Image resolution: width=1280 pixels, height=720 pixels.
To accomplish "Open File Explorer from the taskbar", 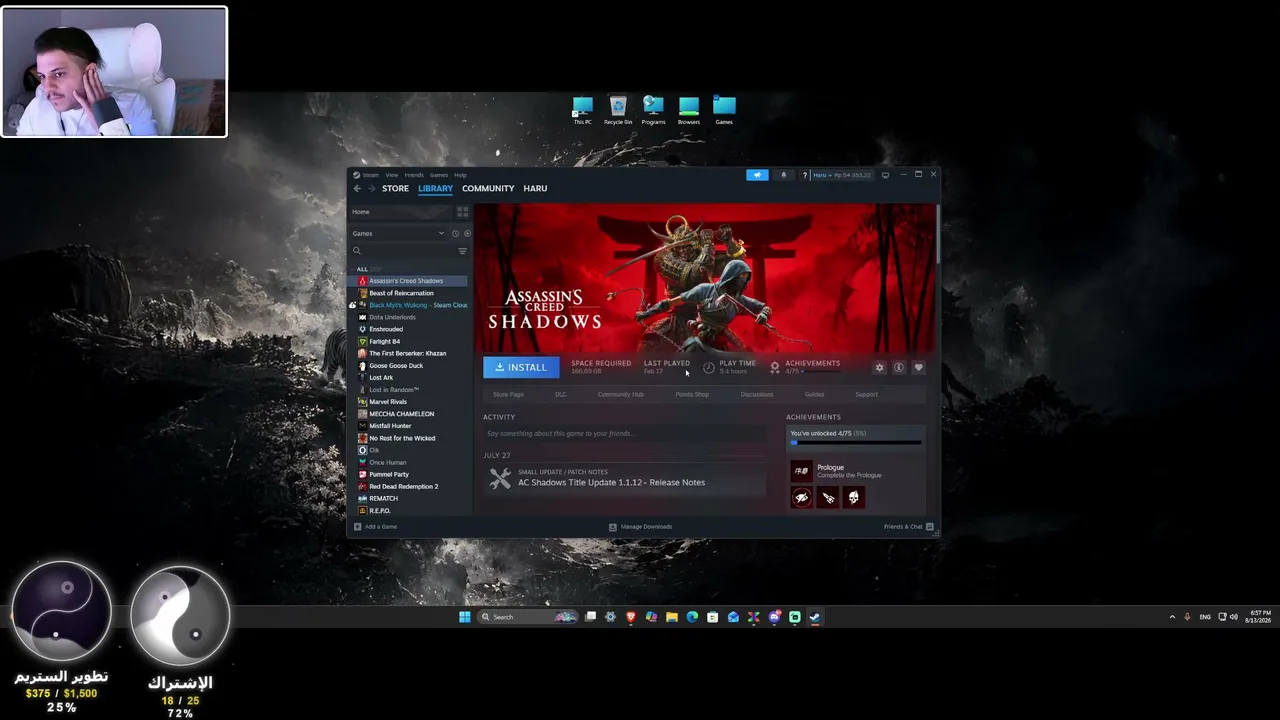I will click(672, 617).
